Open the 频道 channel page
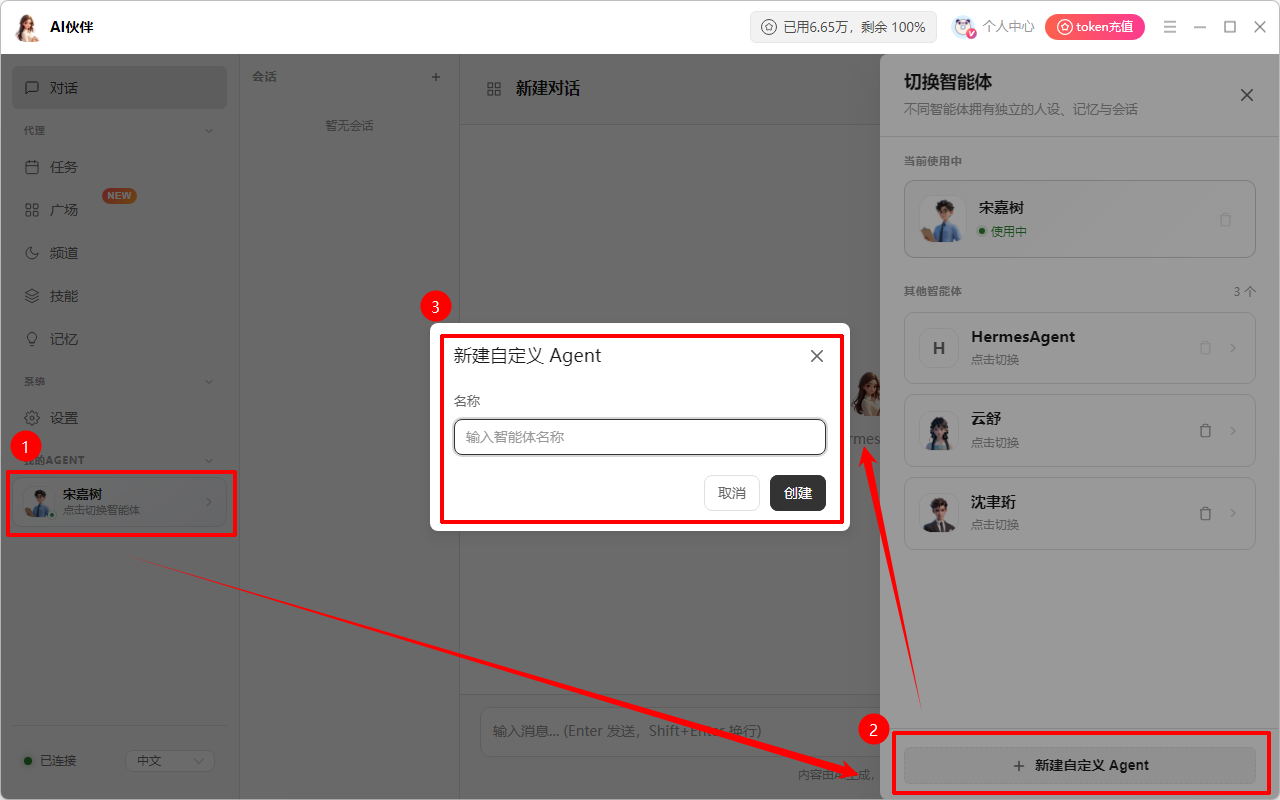Viewport: 1280px width, 800px height. pos(119,253)
